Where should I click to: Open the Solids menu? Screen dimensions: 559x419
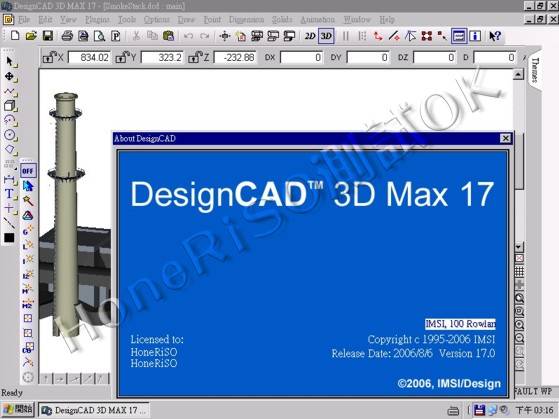pyautogui.click(x=282, y=20)
